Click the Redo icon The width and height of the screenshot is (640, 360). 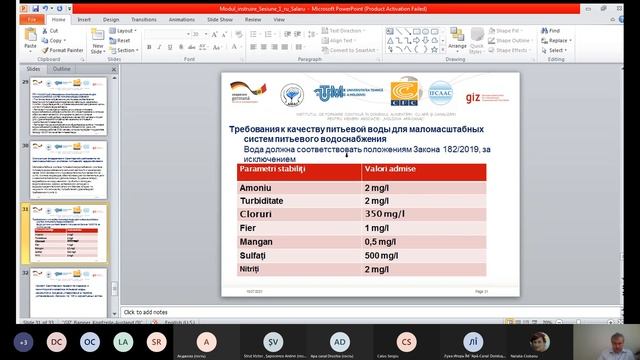60,9
